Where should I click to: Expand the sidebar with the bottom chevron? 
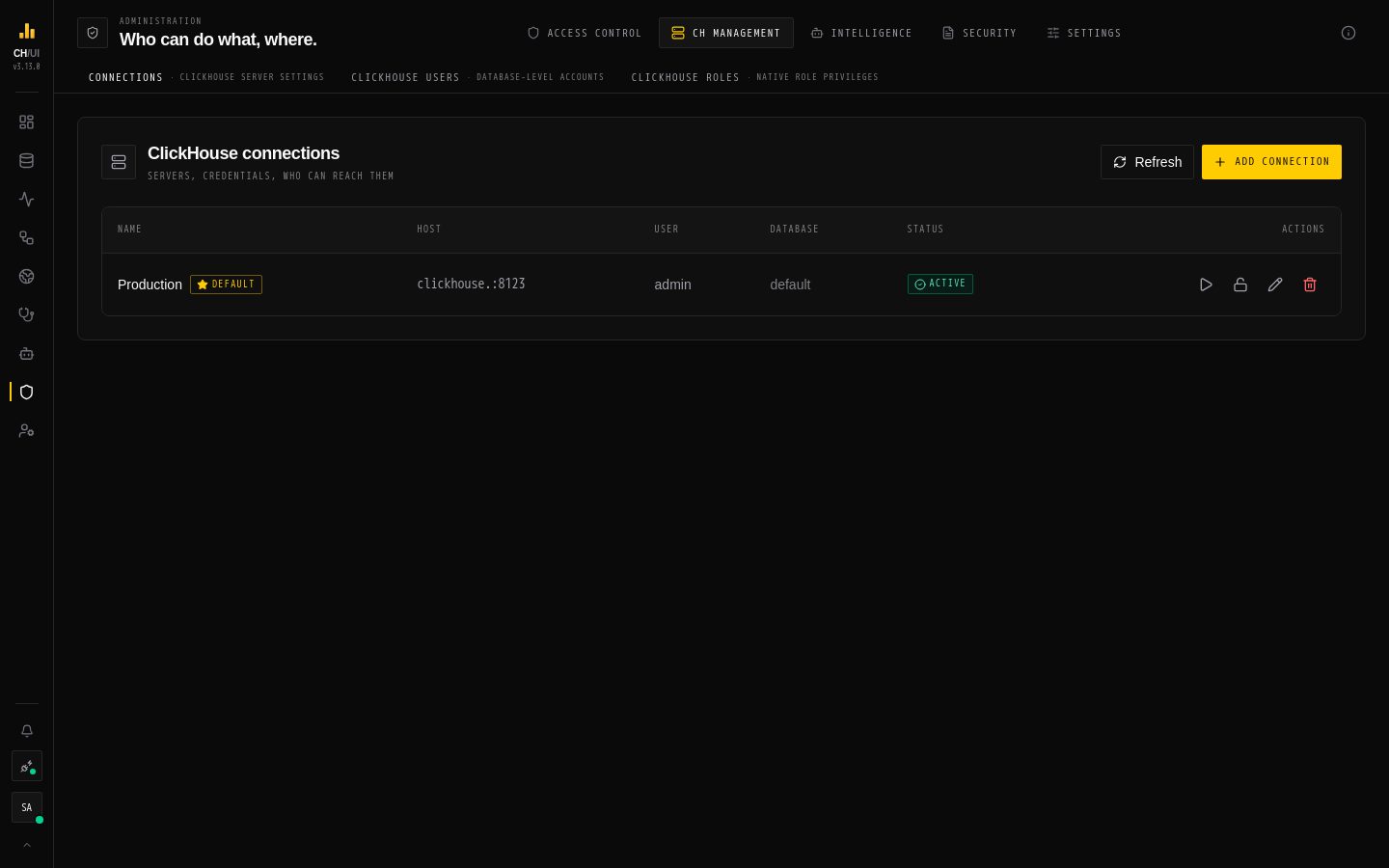click(x=27, y=845)
